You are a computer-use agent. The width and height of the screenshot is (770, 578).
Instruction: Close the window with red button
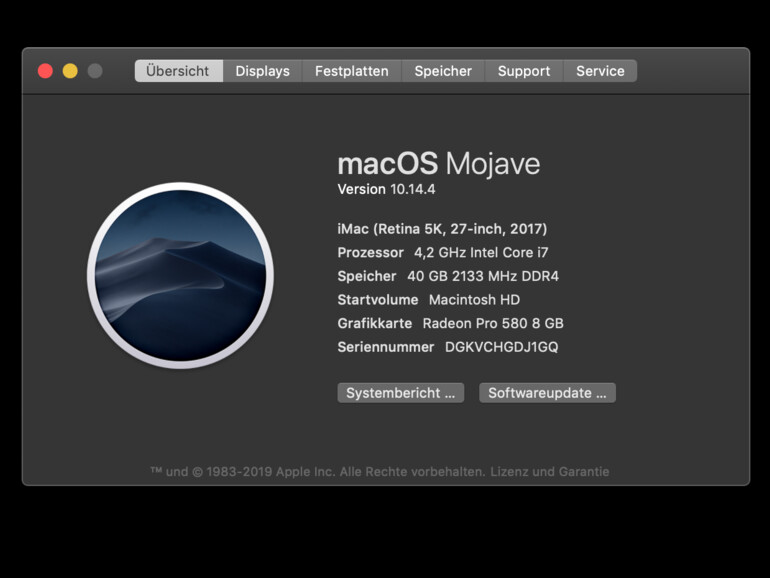(x=45, y=71)
